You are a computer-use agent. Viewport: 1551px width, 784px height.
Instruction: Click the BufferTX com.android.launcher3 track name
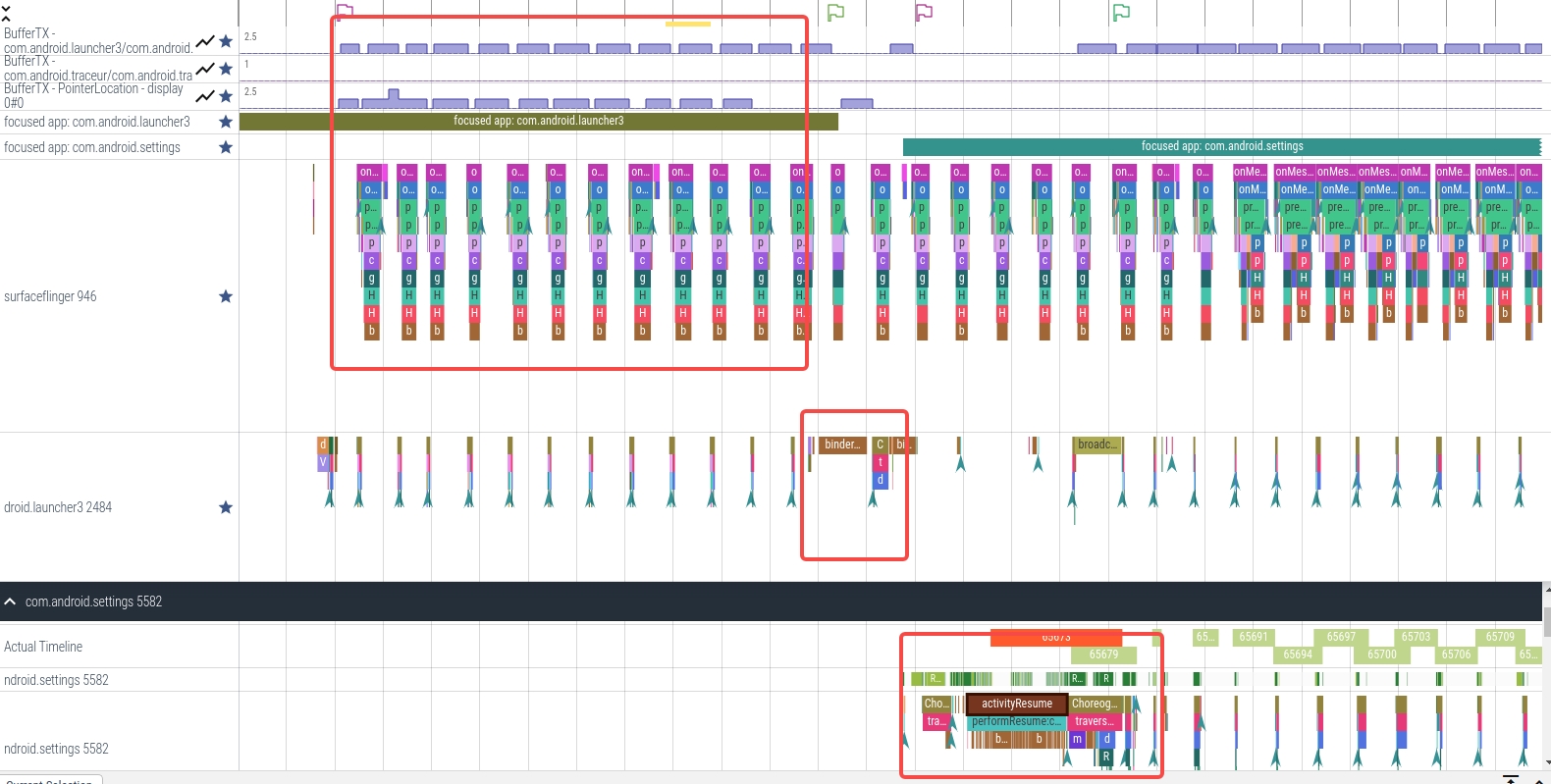pyautogui.click(x=98, y=40)
